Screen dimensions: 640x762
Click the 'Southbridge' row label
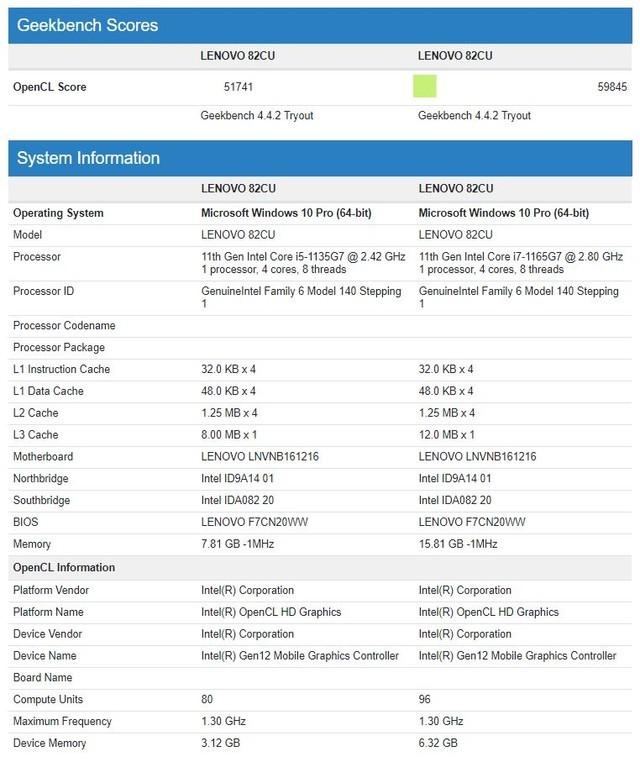click(x=41, y=501)
